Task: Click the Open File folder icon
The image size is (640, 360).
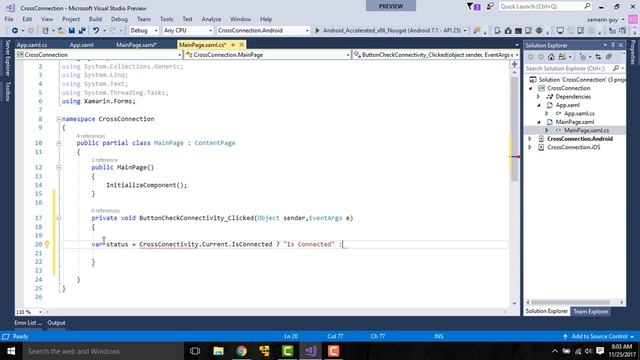Action: tap(61, 31)
